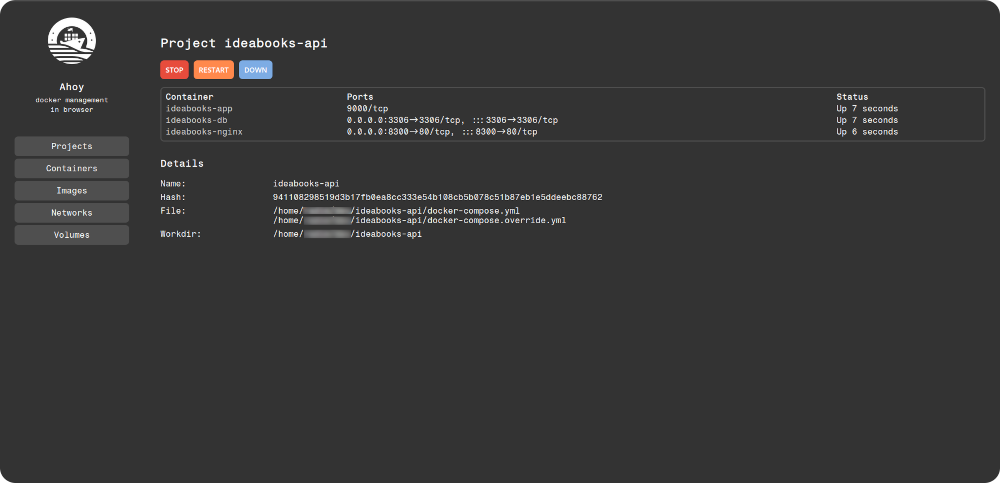The width and height of the screenshot is (1000, 483).
Task: Open the Projects section
Action: point(72,146)
